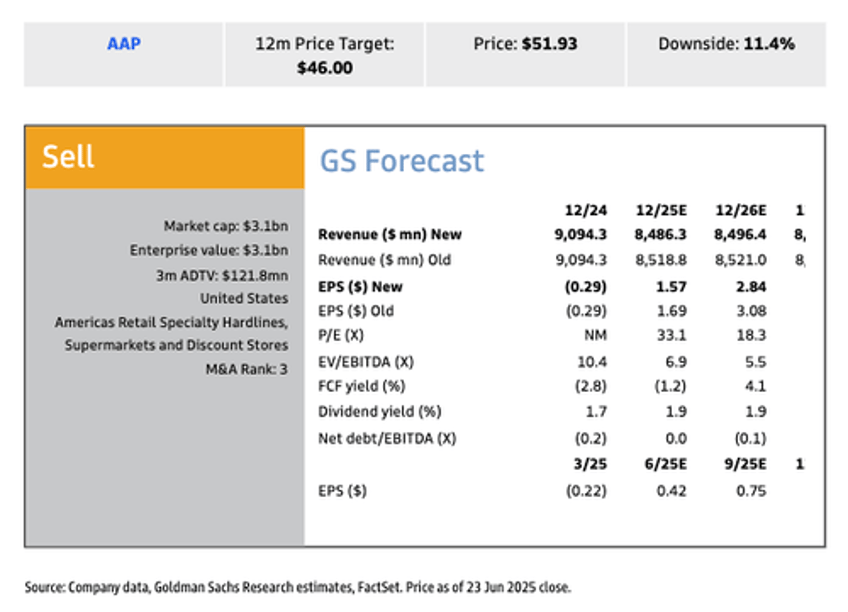Click EPS Old value 3.08

pos(751,311)
